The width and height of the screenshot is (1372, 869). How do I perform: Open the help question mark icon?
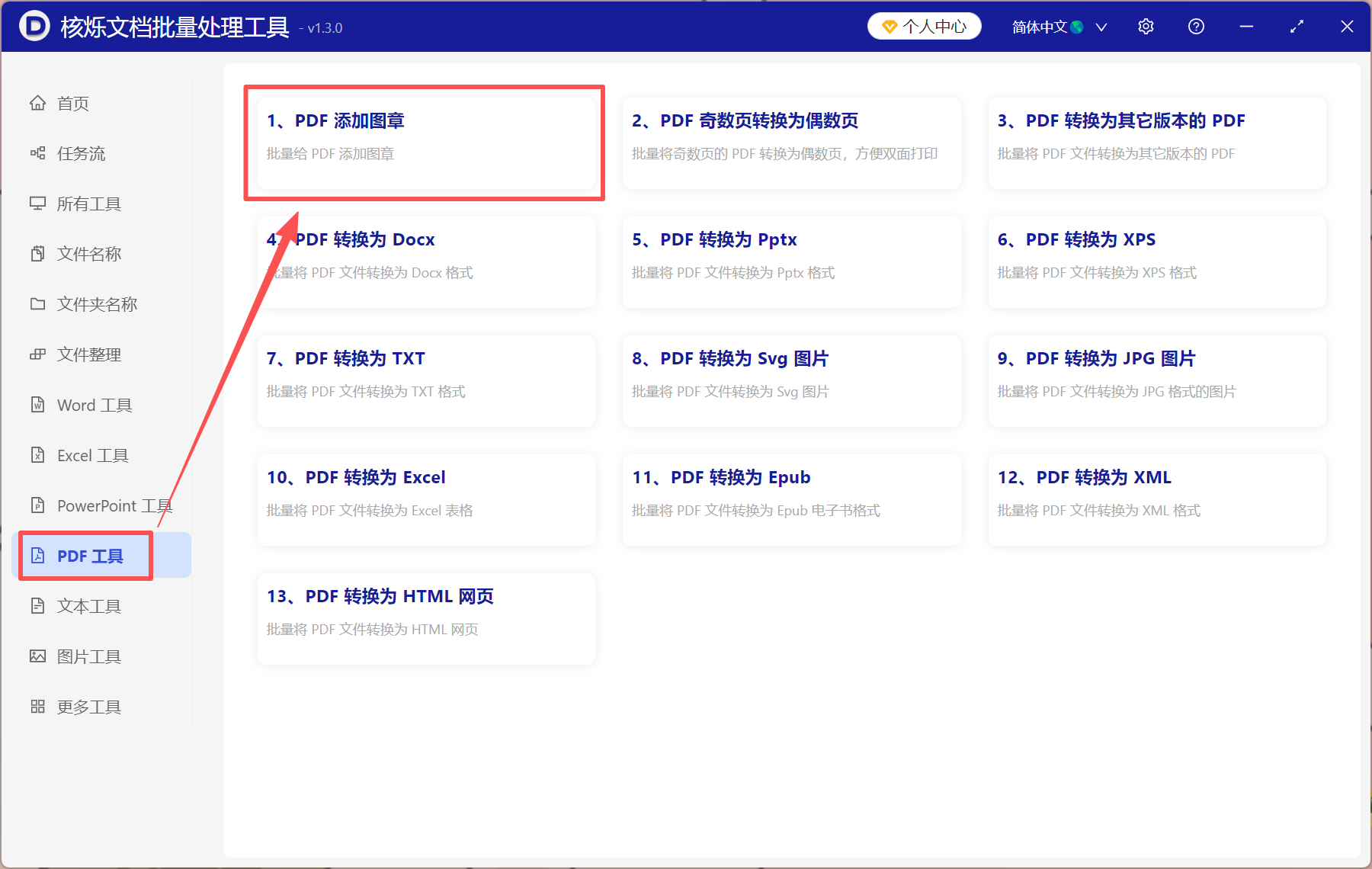tap(1196, 26)
